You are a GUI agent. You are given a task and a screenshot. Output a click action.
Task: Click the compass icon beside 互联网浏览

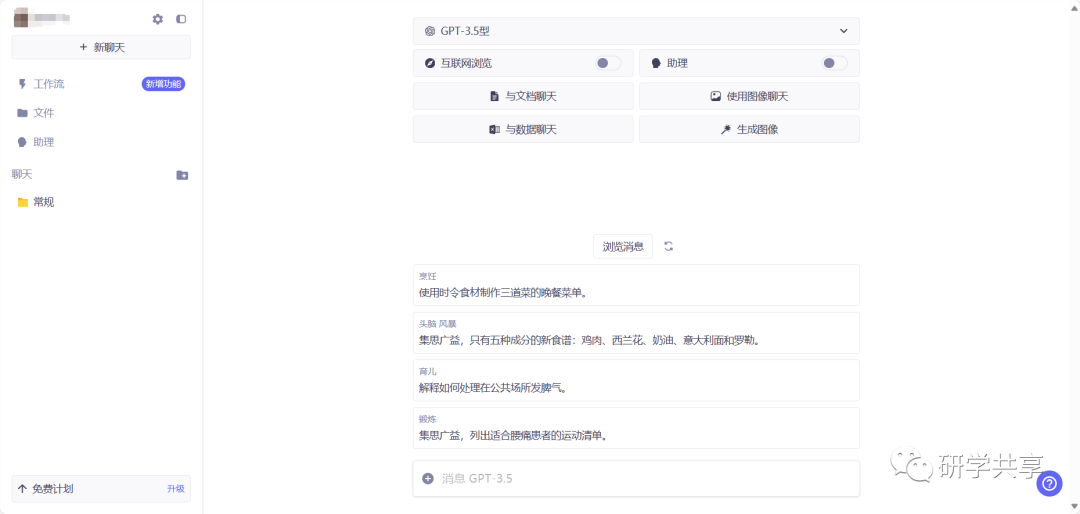[x=430, y=63]
